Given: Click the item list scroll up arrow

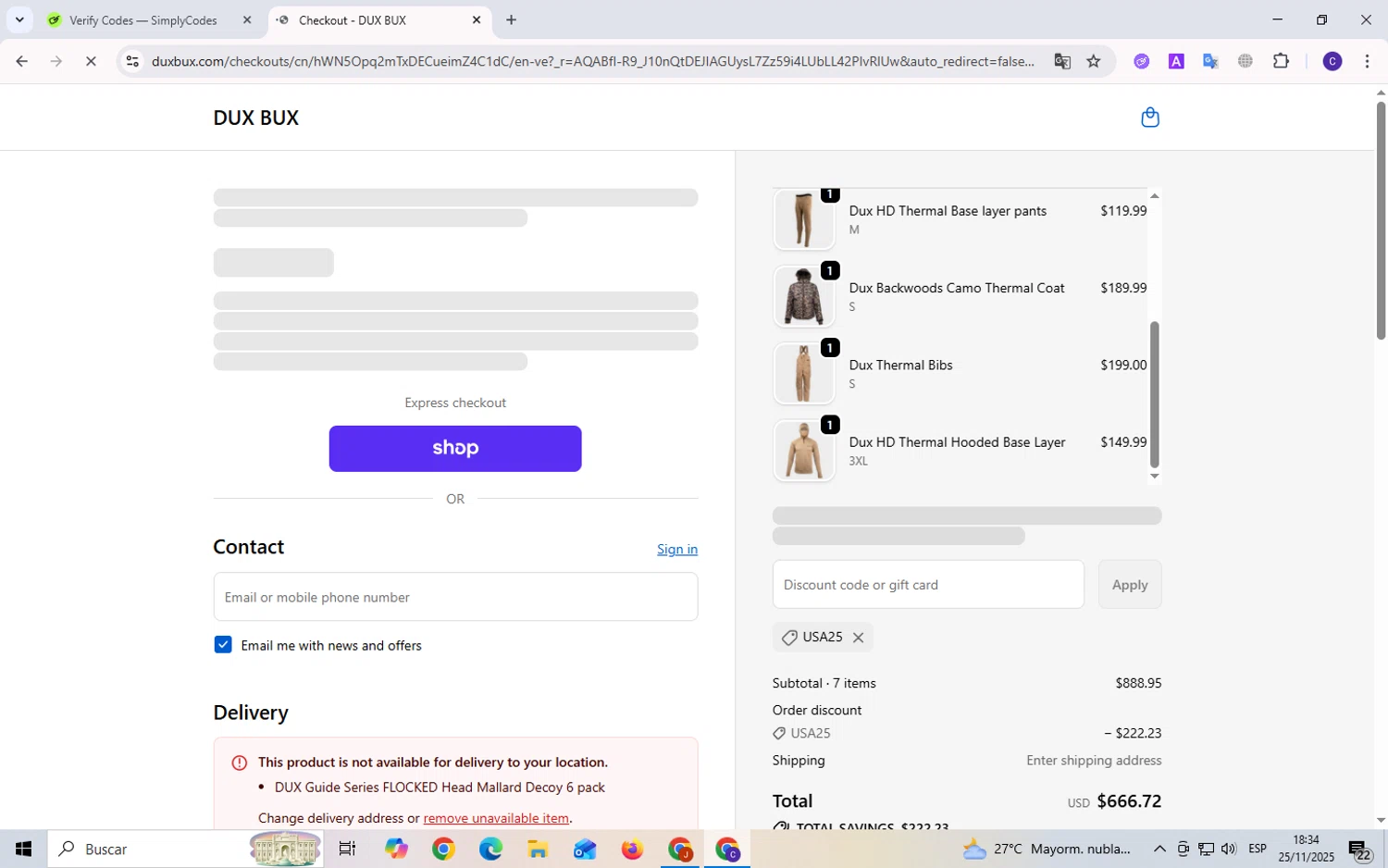Looking at the screenshot, I should 1154,195.
